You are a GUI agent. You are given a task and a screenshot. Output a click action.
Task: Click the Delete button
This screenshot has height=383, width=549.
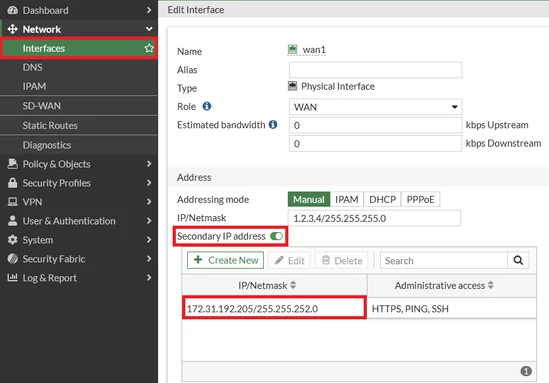pyautogui.click(x=342, y=260)
